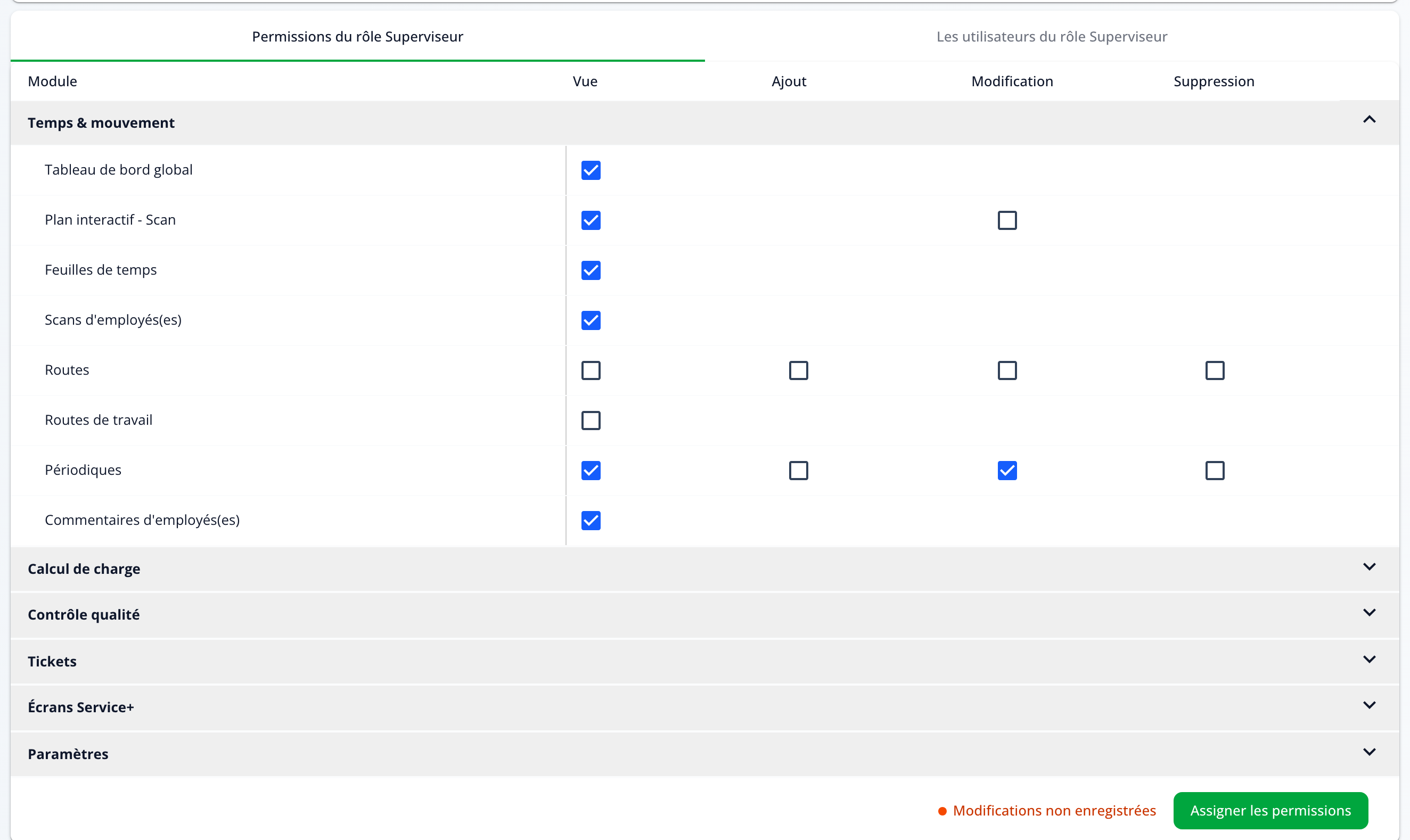
Task: Enable Suppression for Périodiques
Action: (1215, 471)
